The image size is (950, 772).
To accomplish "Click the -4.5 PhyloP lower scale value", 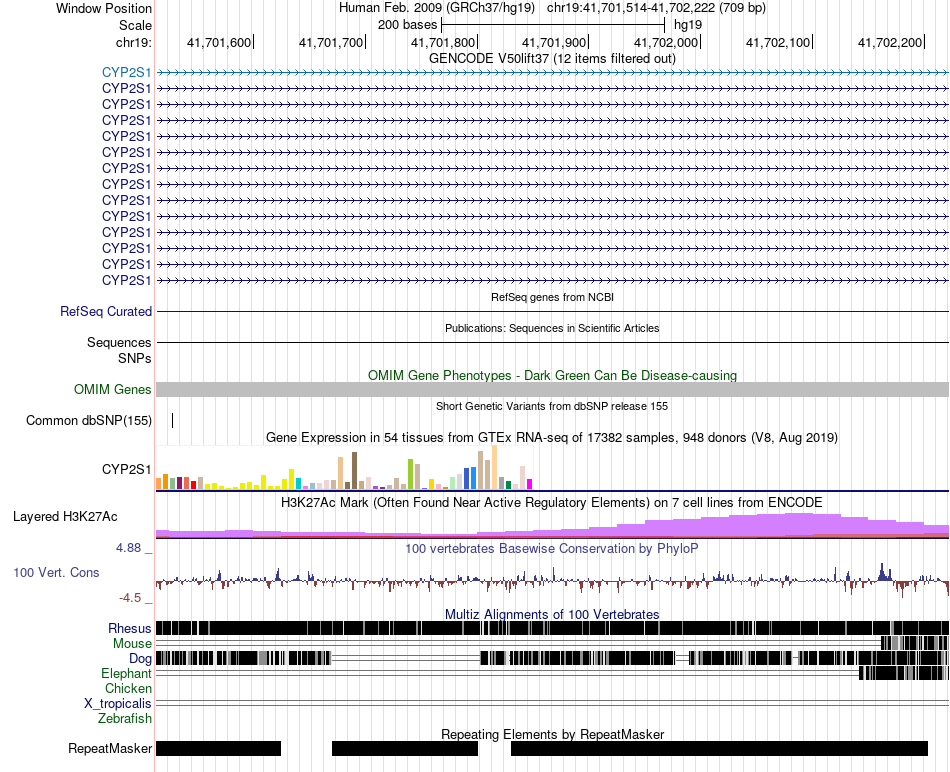I will coord(130,598).
